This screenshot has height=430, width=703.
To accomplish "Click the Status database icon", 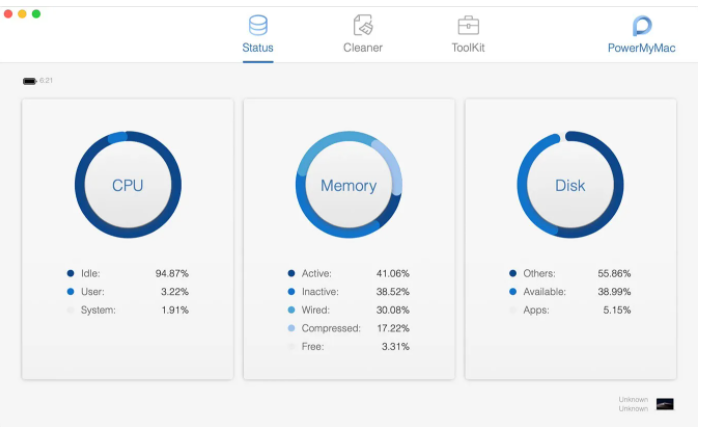I will (x=258, y=25).
